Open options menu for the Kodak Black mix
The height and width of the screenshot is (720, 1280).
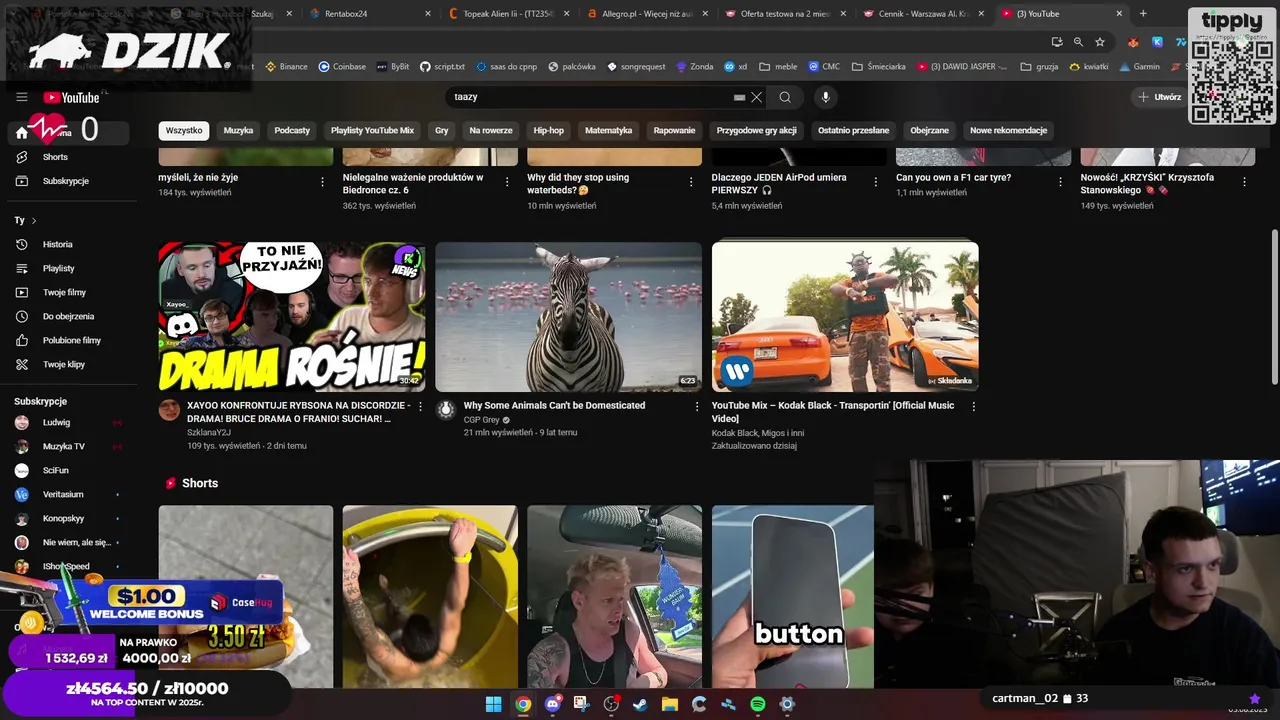pyautogui.click(x=973, y=407)
